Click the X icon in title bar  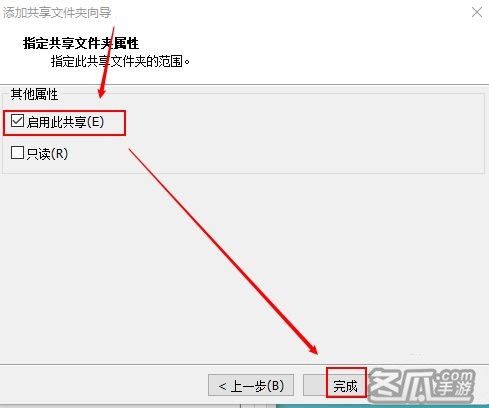(x=477, y=13)
